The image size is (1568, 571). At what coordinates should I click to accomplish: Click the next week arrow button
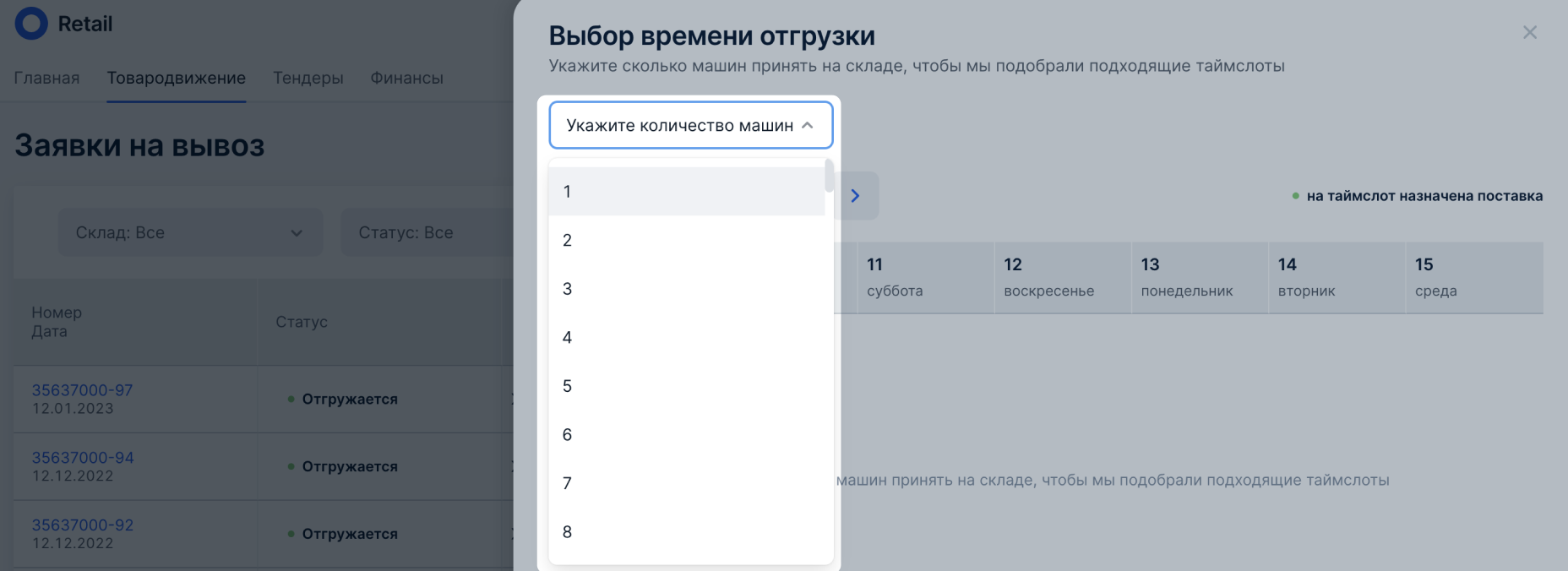pyautogui.click(x=856, y=196)
